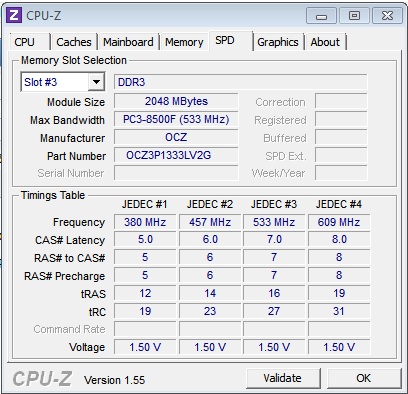This screenshot has width=408, height=394.
Task: Click the JEDEC #2 column header
Action: (x=210, y=204)
